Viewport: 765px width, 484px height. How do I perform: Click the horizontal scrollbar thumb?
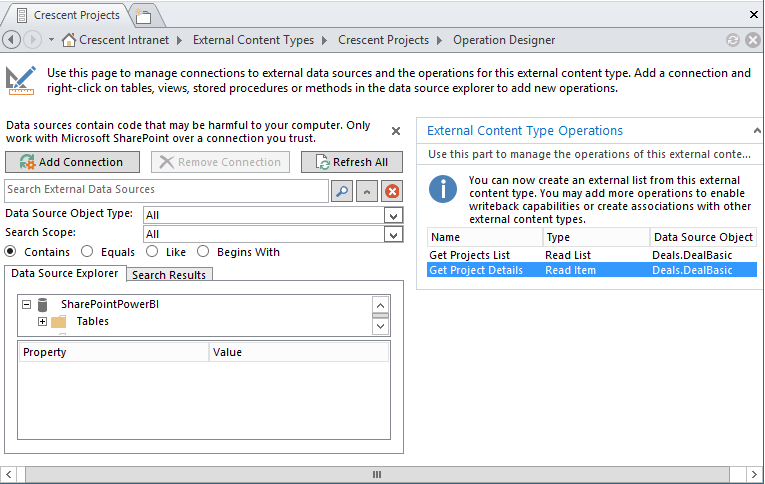(377, 474)
